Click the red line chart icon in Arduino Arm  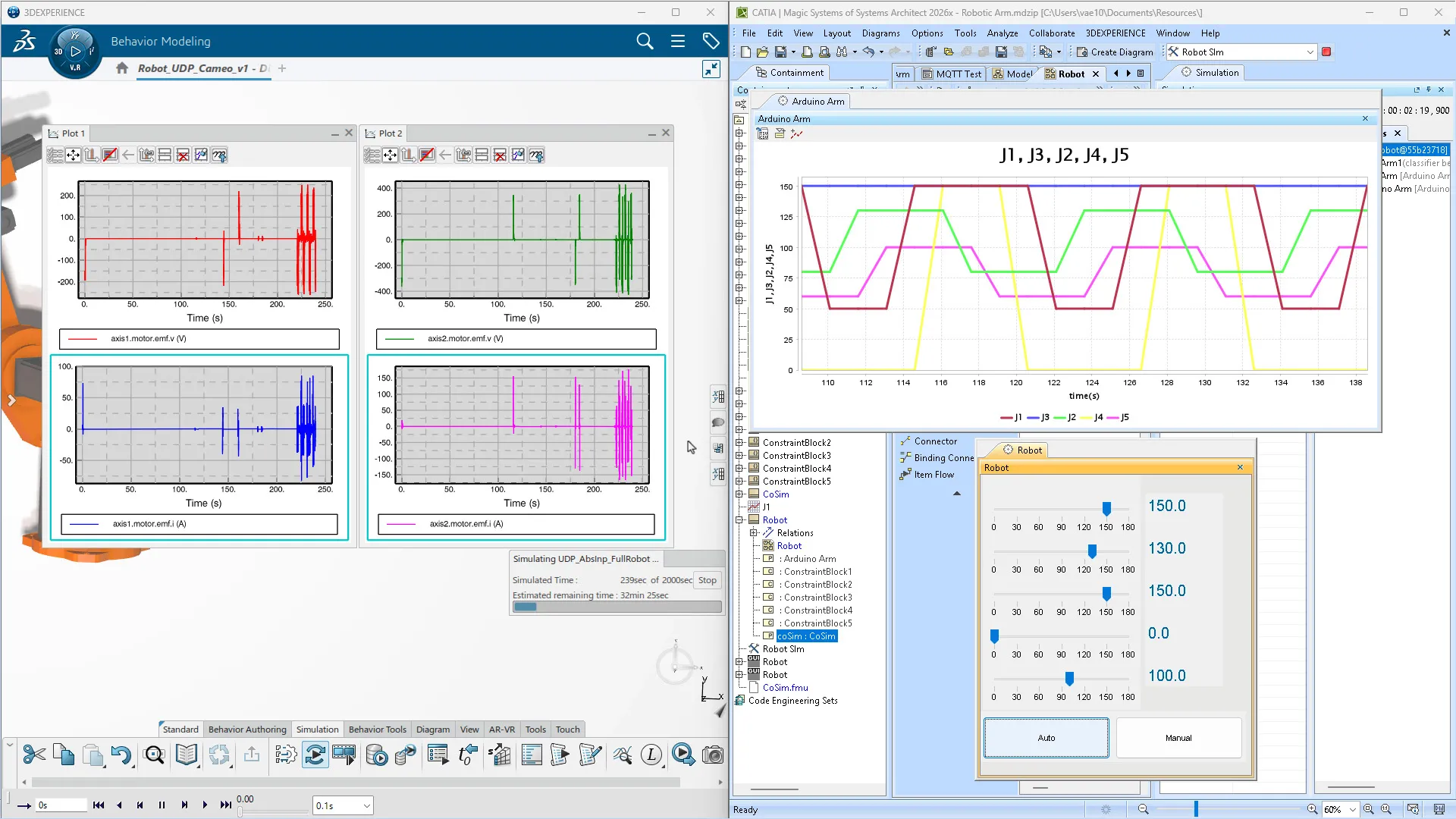796,133
